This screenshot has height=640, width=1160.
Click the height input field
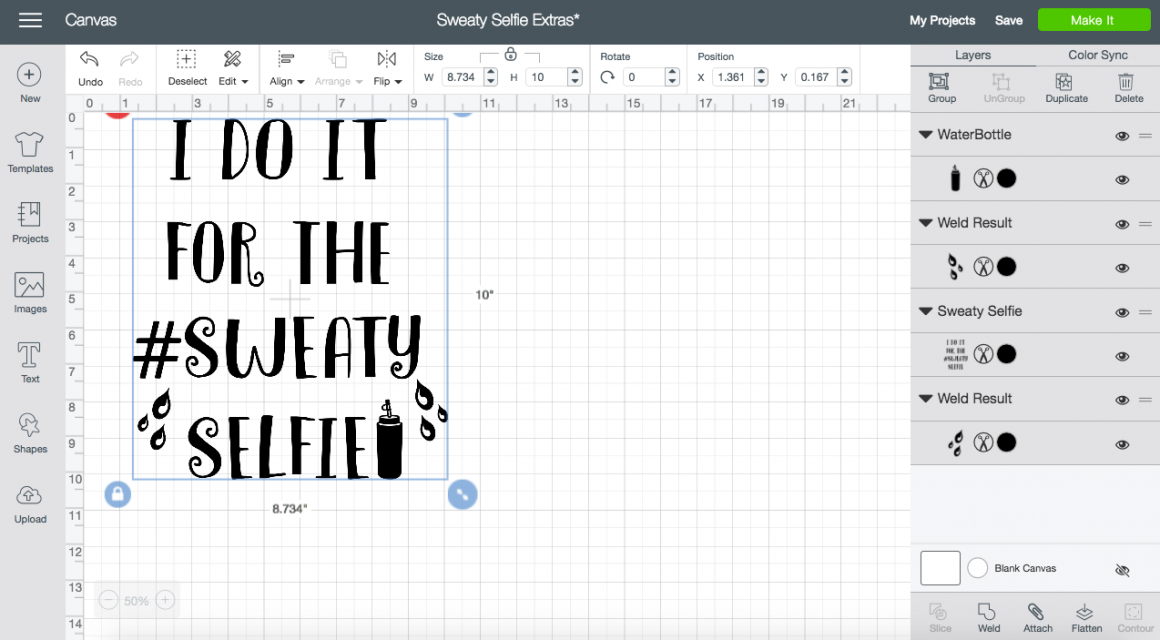547,77
